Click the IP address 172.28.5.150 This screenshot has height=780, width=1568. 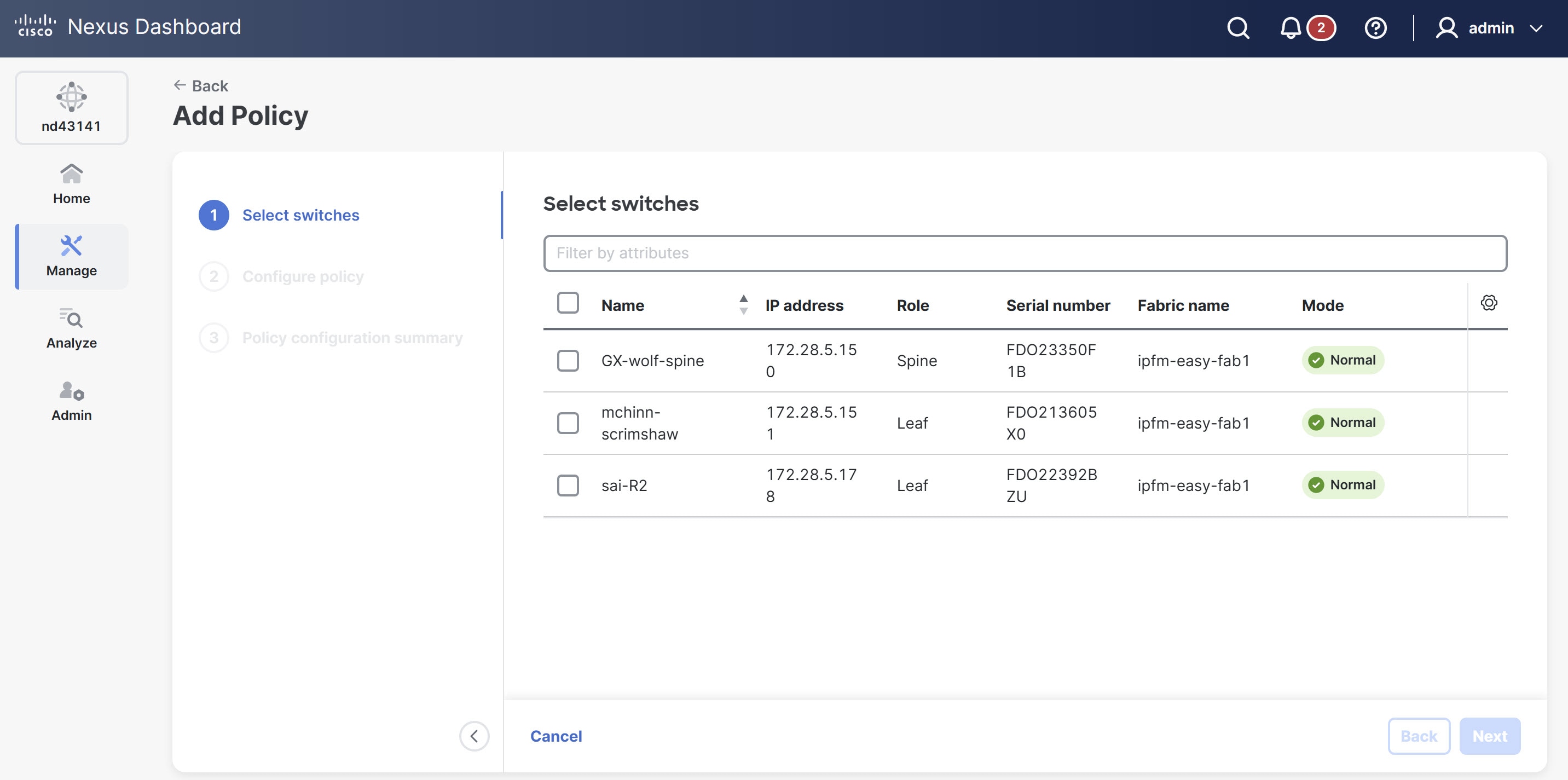[x=812, y=361]
